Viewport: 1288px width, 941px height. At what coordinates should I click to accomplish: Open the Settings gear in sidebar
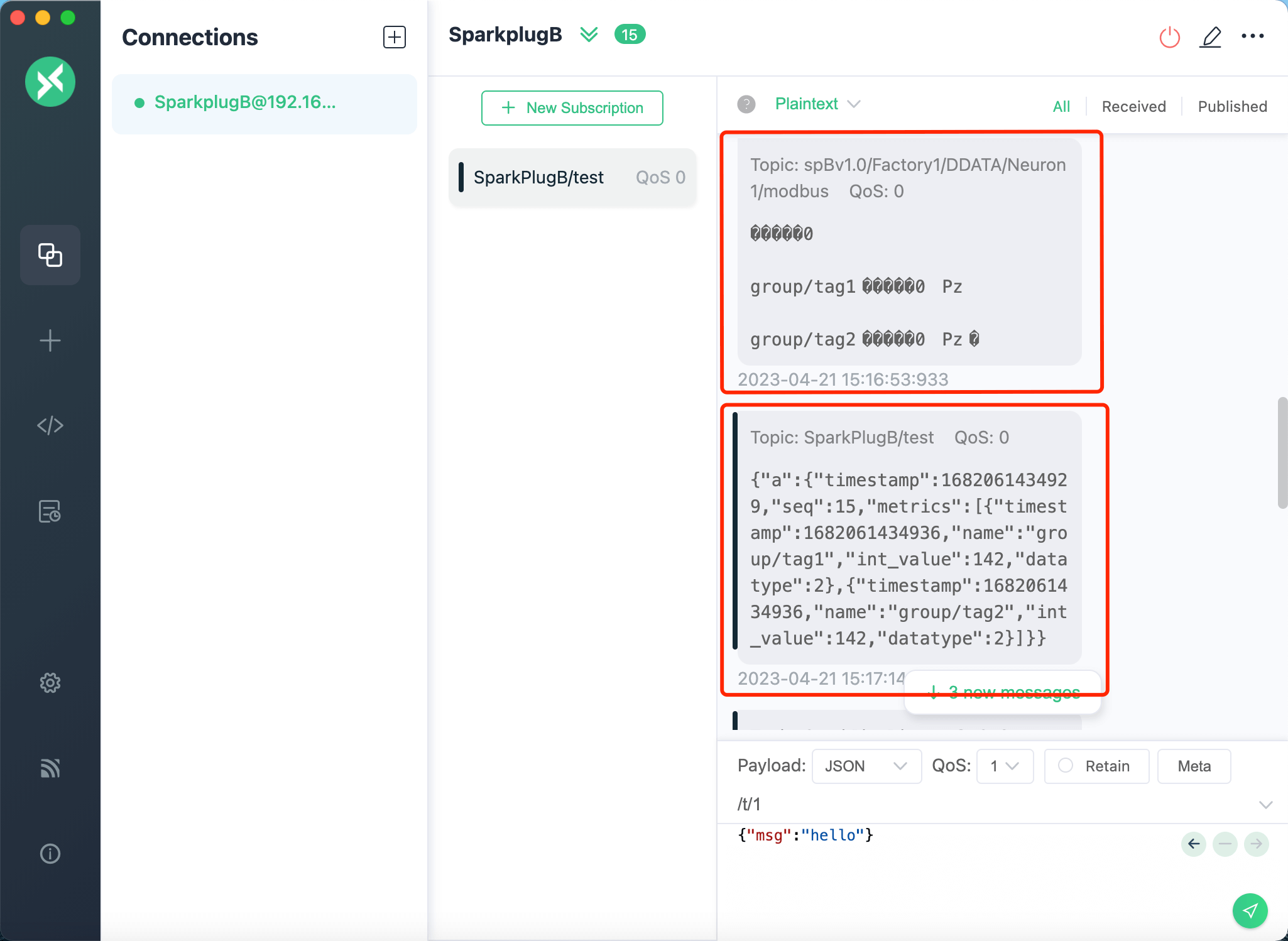click(50, 683)
